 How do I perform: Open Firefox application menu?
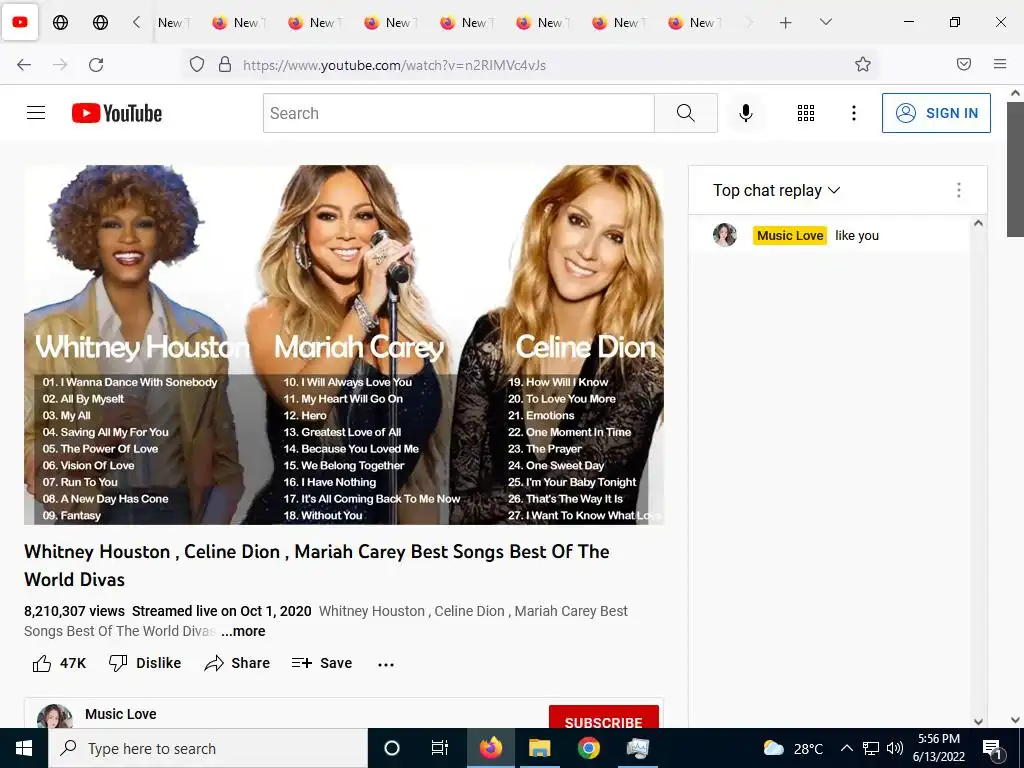[x=1000, y=64]
